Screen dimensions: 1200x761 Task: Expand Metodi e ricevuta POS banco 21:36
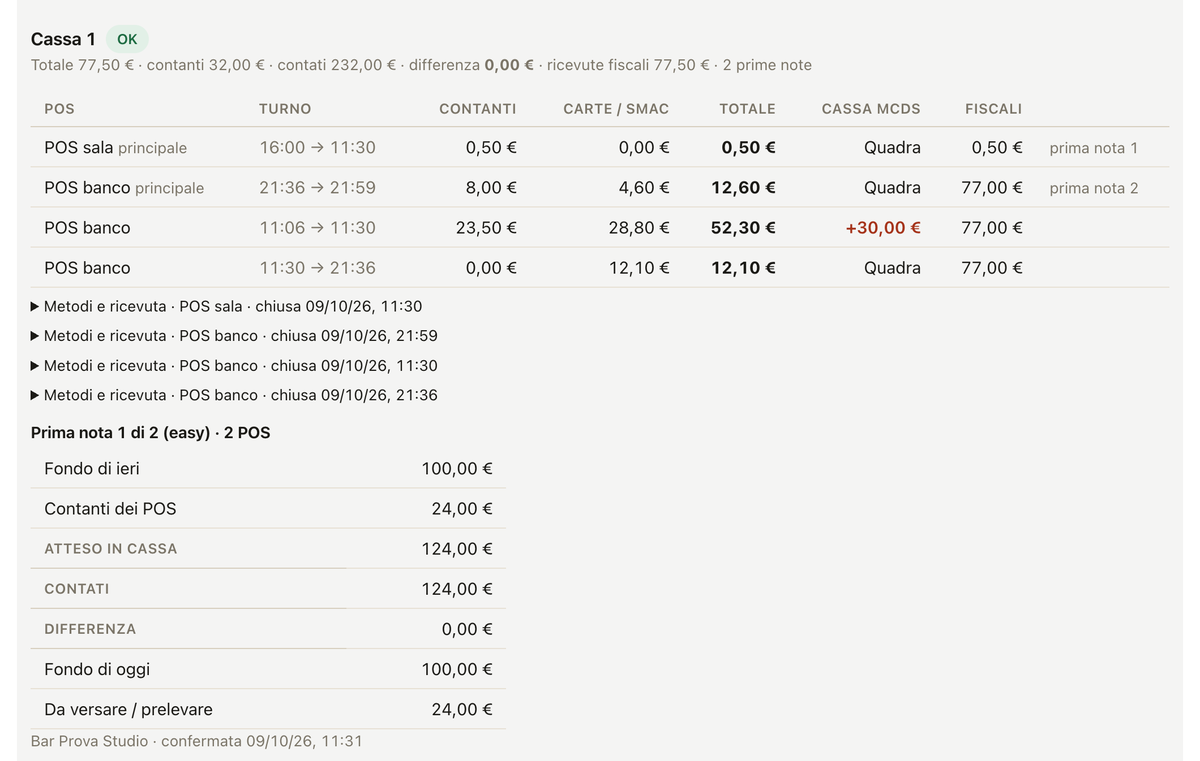(x=234, y=395)
